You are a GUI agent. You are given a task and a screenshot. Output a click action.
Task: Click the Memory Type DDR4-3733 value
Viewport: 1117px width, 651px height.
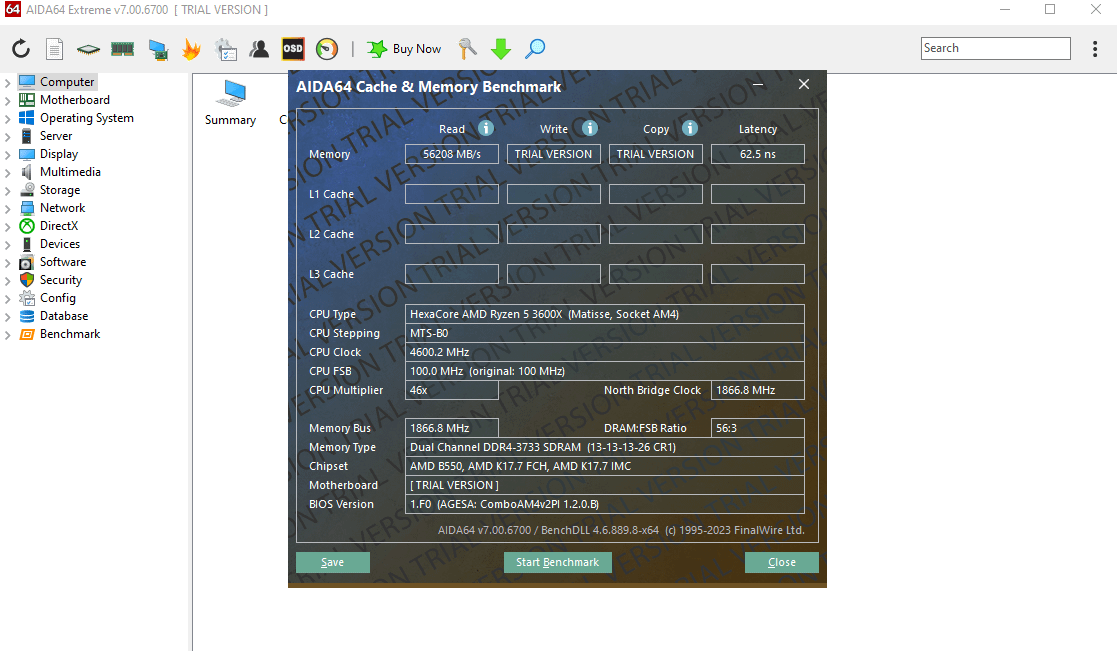(605, 447)
